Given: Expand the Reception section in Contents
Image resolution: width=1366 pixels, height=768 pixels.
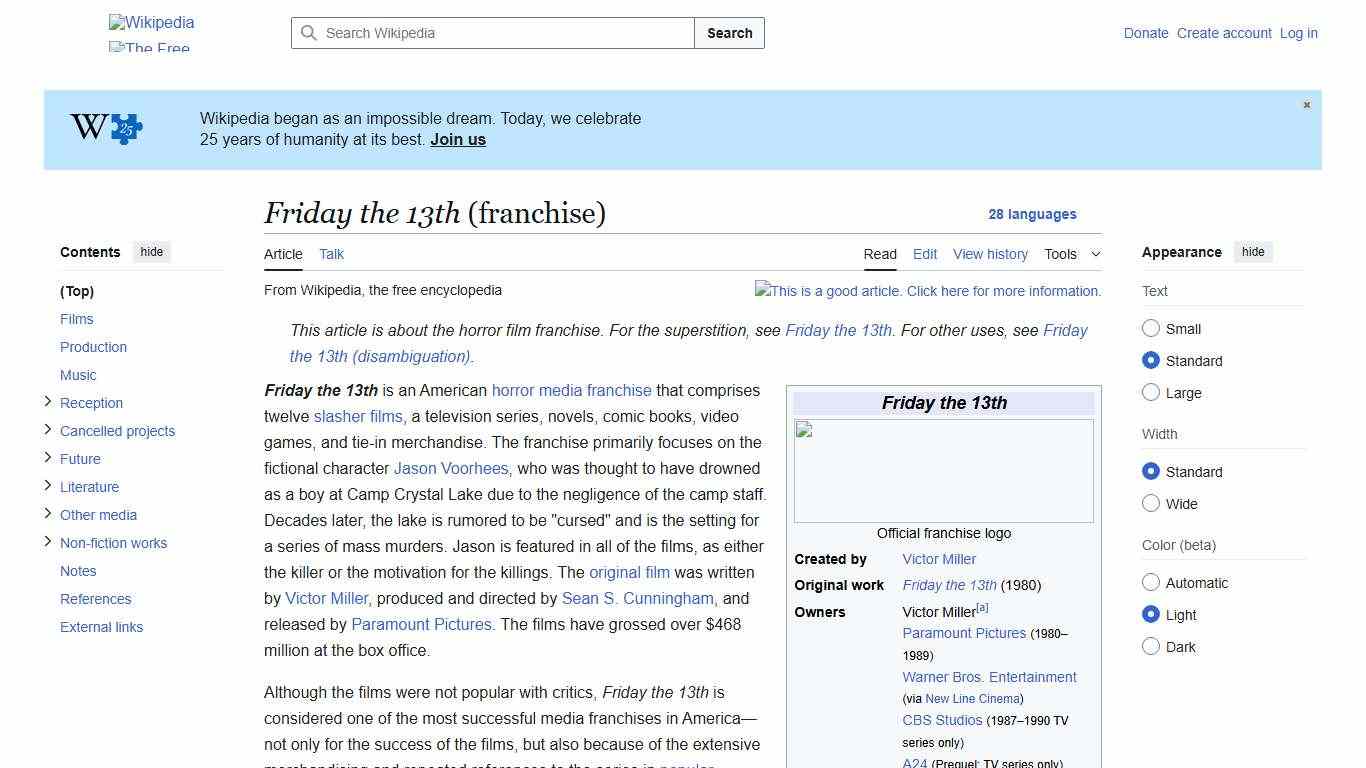Looking at the screenshot, I should pyautogui.click(x=47, y=402).
